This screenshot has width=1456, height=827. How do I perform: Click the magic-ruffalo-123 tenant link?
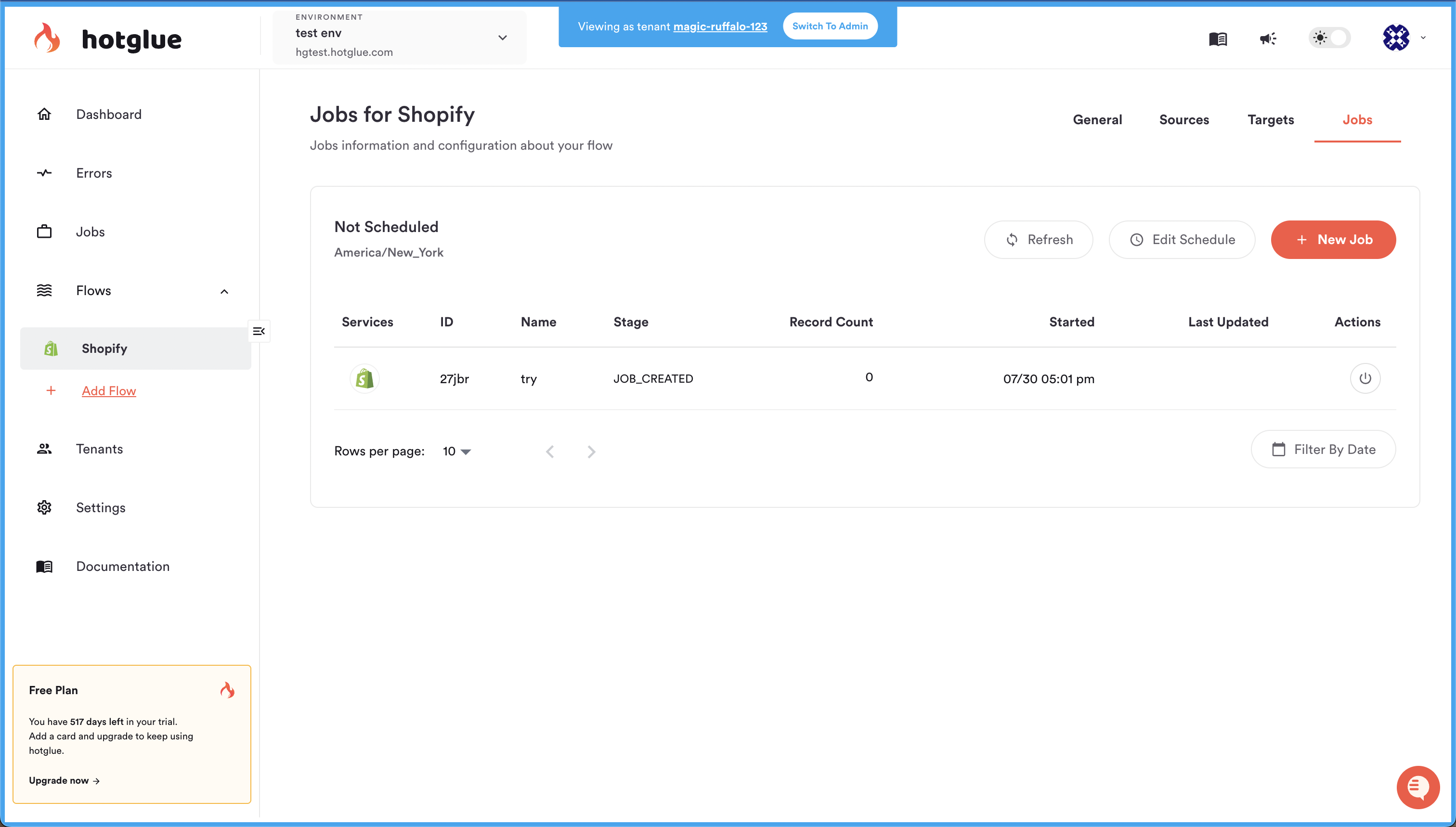720,26
